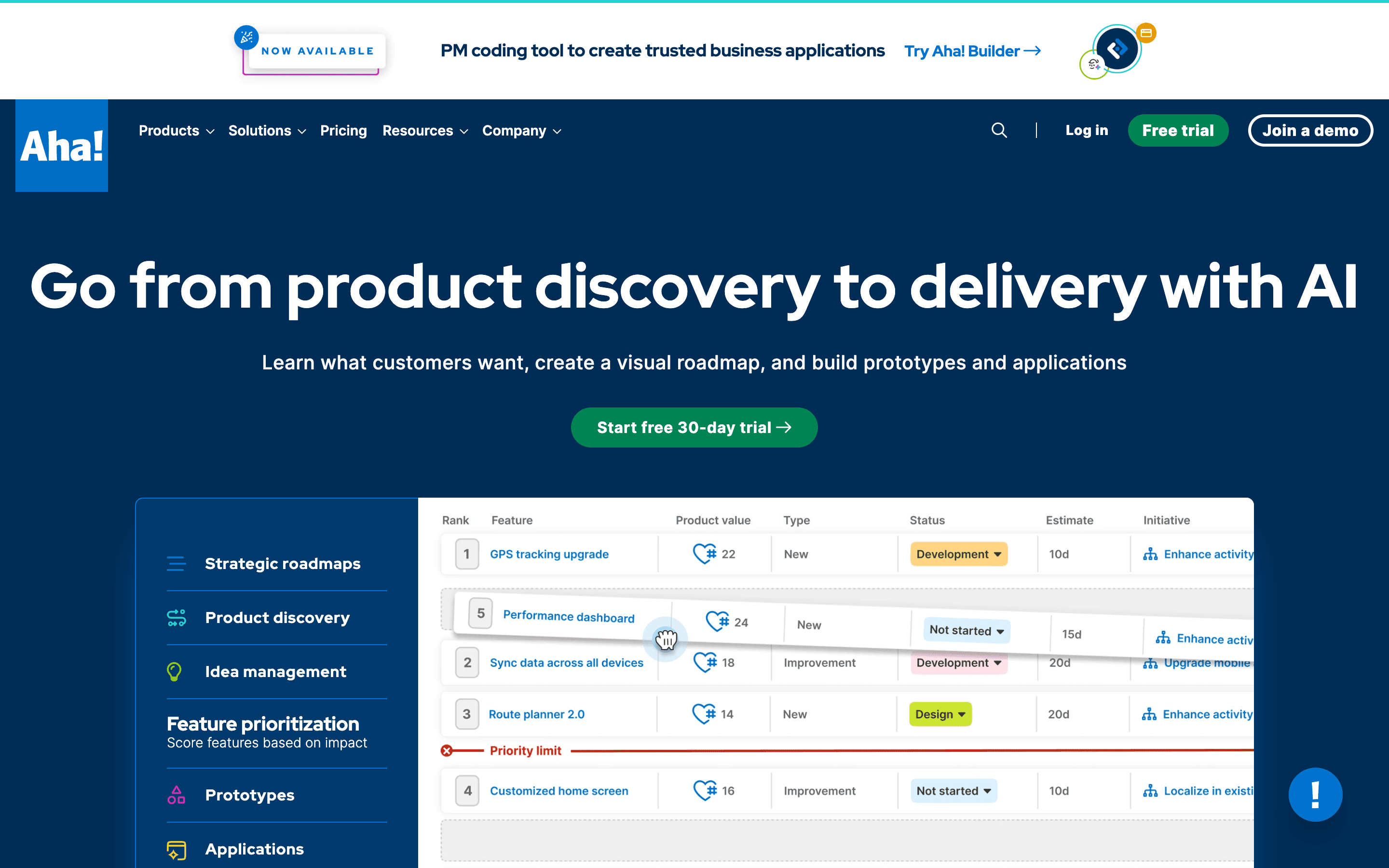Follow the Try Aha! Builder link

coord(973,51)
